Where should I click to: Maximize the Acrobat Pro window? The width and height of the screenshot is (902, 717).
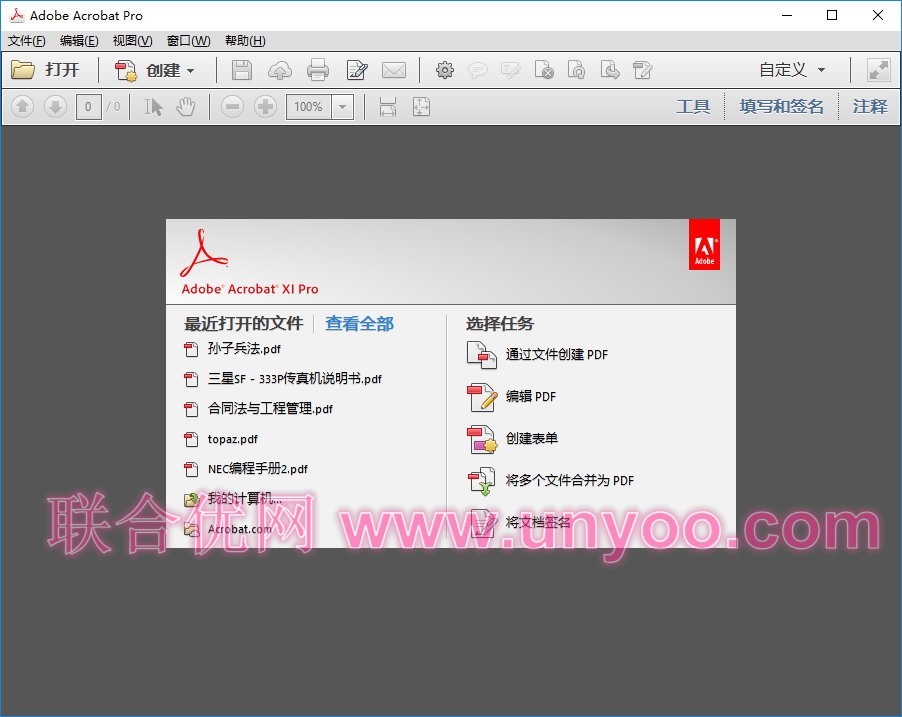point(832,16)
